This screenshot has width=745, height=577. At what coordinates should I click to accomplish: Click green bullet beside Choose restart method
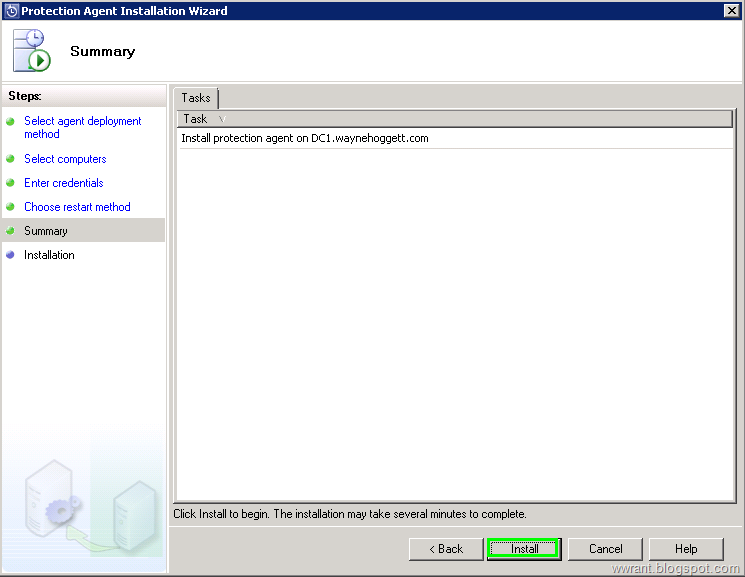click(x=10, y=207)
